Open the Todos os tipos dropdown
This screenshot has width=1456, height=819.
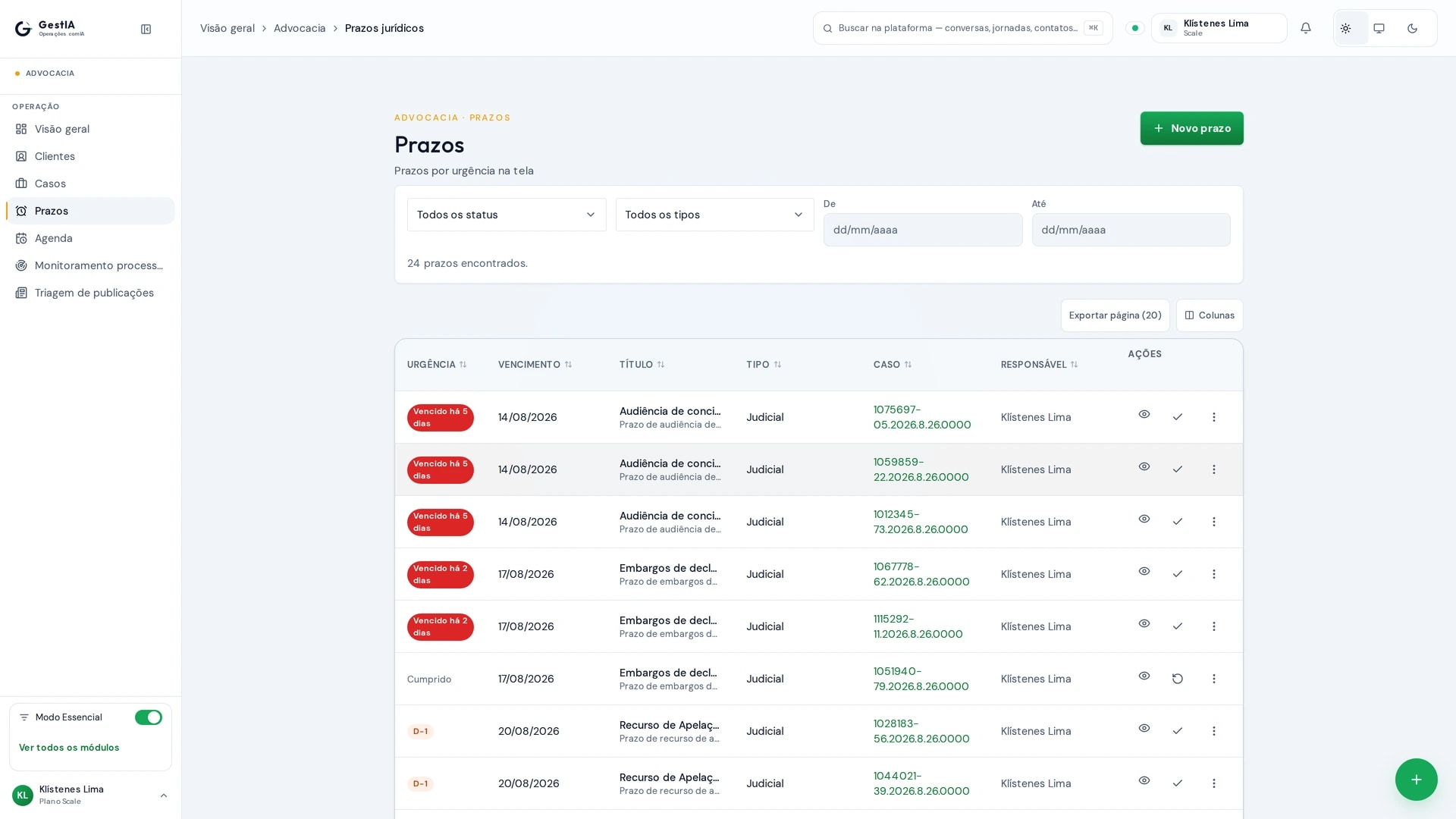(714, 215)
